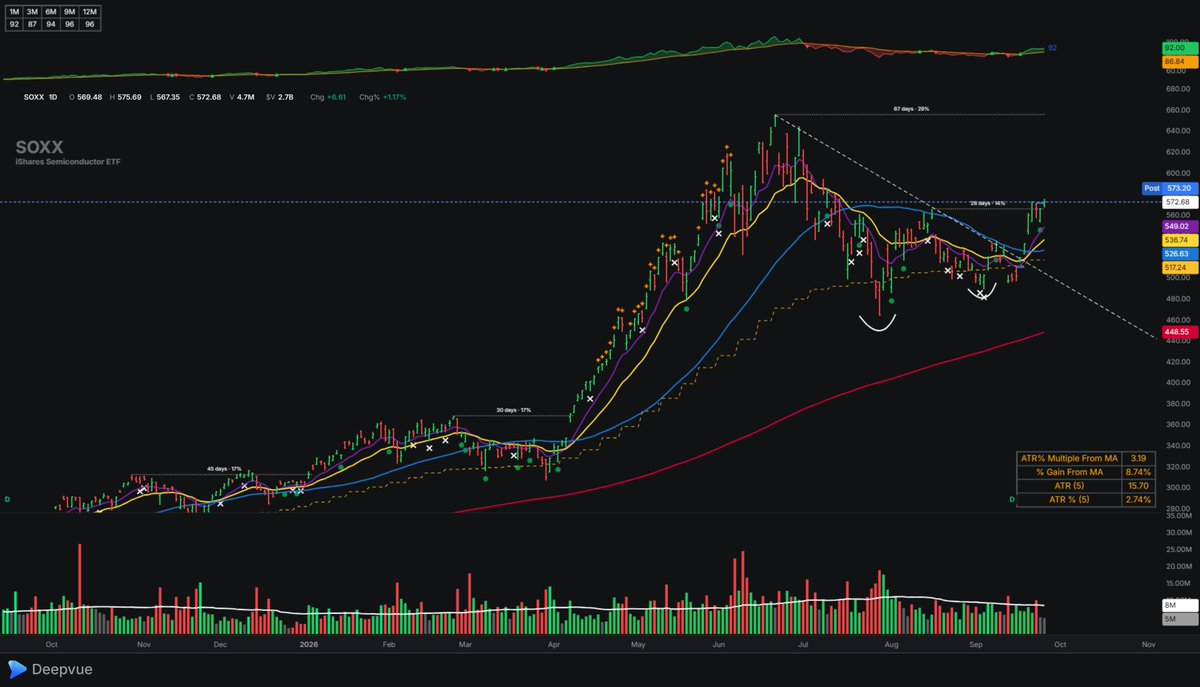Click the 3.19 ATR multiple value
Image resolution: width=1200 pixels, height=687 pixels.
(x=1138, y=458)
